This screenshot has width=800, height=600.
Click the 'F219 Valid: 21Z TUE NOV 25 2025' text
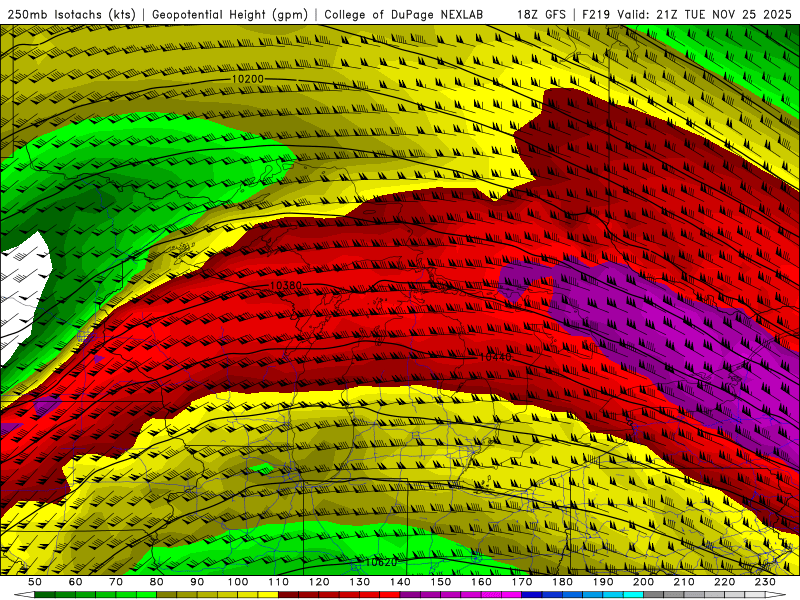click(x=687, y=15)
